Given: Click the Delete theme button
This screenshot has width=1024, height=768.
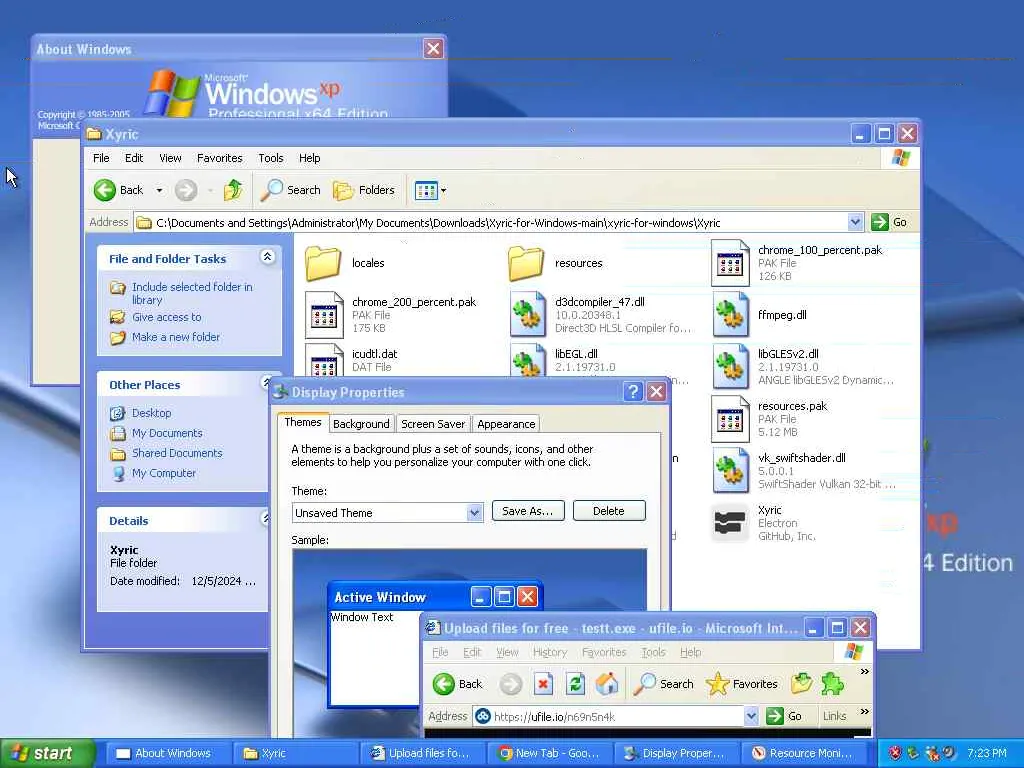Looking at the screenshot, I should click(609, 511).
